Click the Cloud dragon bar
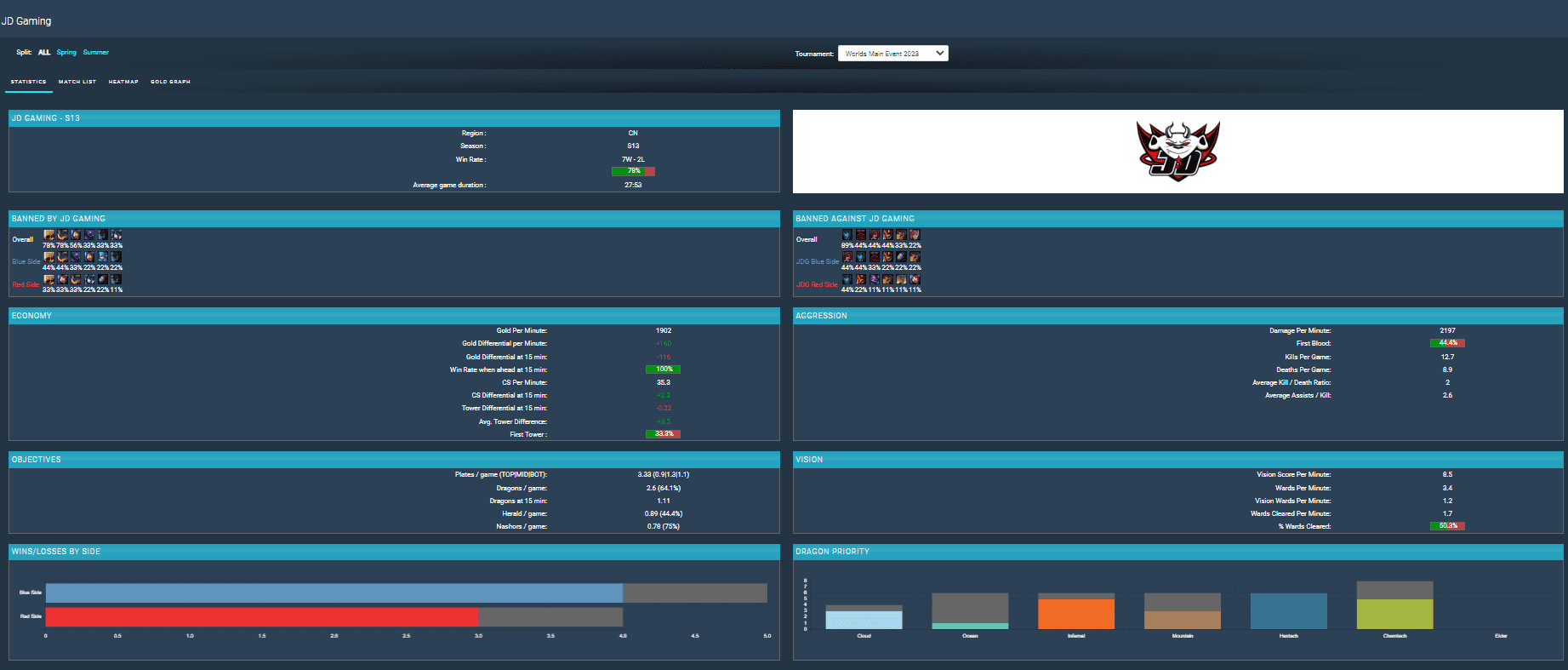The width and height of the screenshot is (1568, 670). [864, 620]
